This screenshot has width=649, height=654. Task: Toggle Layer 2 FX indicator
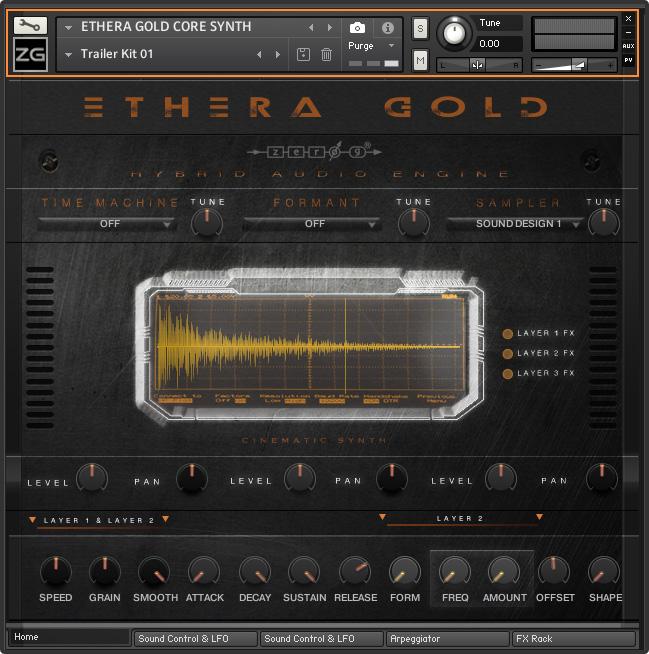point(507,354)
